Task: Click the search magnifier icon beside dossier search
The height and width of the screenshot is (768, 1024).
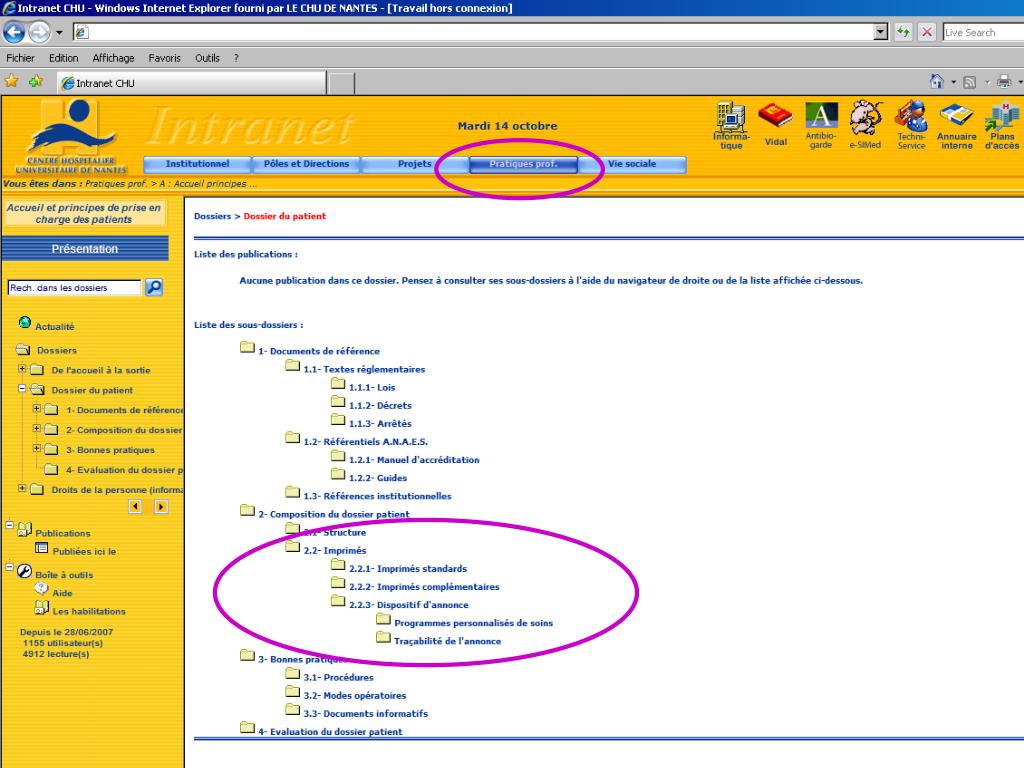Action: 154,287
